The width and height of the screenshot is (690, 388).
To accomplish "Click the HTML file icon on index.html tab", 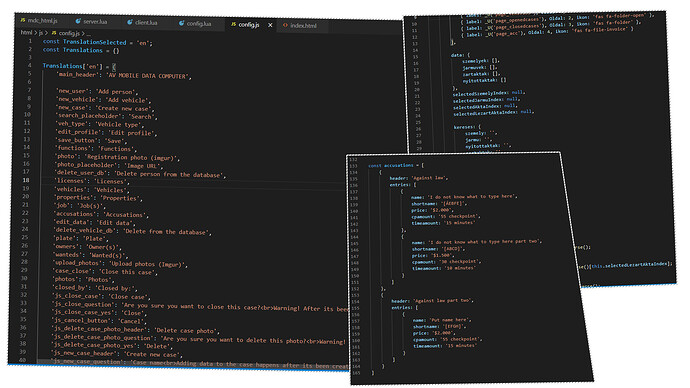I will click(x=285, y=25).
